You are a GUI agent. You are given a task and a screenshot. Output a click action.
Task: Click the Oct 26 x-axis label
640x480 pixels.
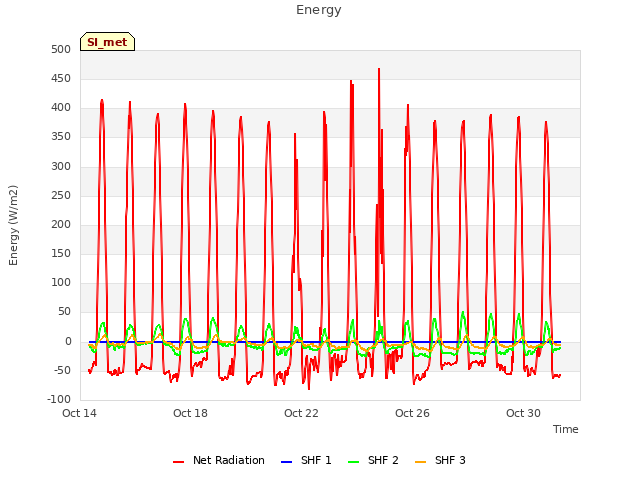[x=413, y=413]
